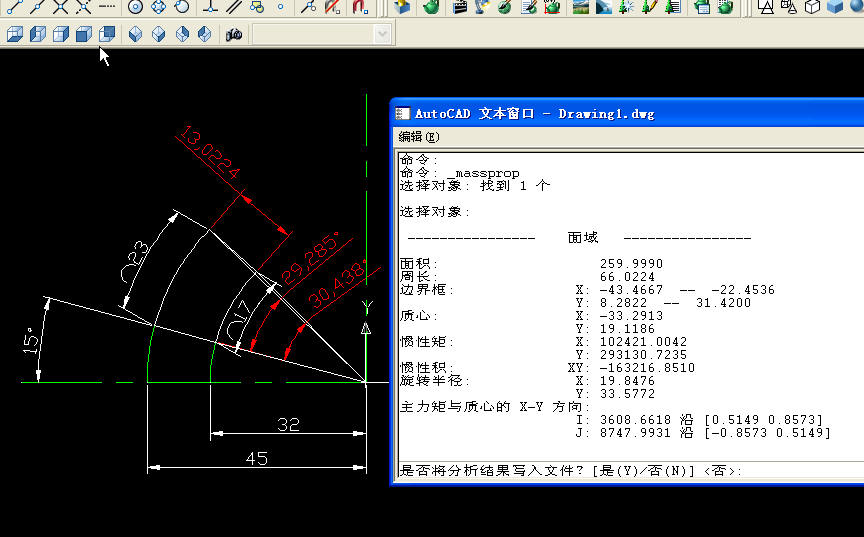Open the Background landscape icon
The height and width of the screenshot is (537, 864).
(580, 7)
